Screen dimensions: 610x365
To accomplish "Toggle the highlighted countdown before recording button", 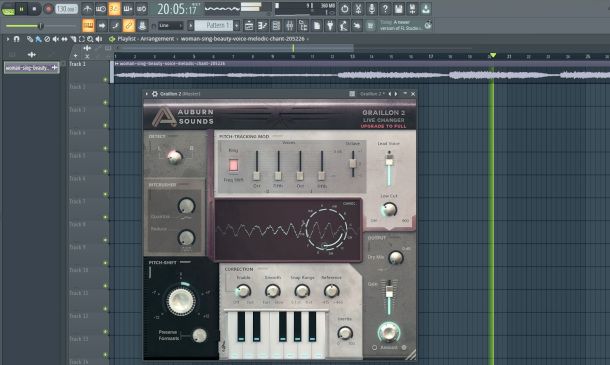I will [114, 9].
